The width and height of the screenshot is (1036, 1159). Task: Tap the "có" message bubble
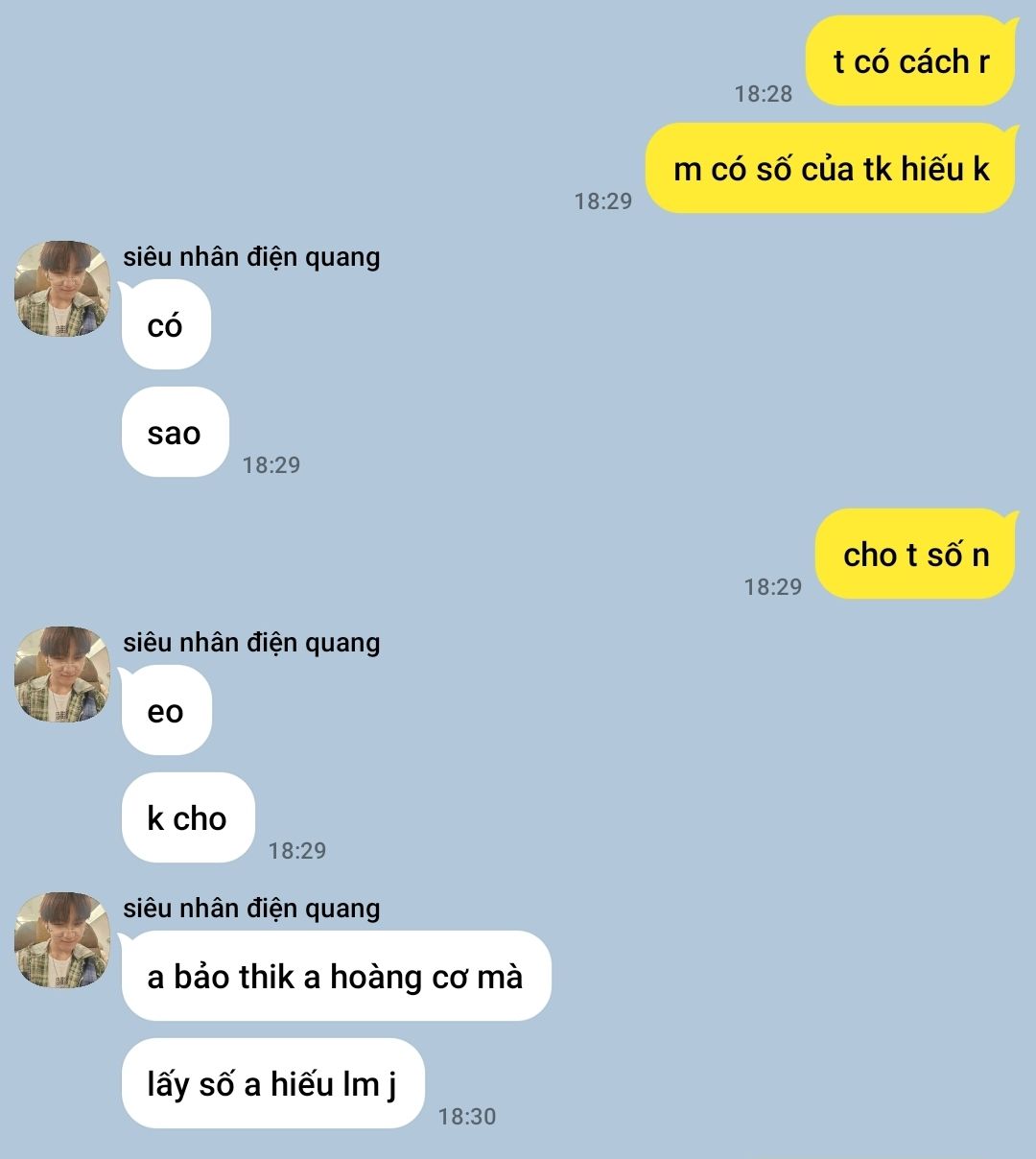[x=166, y=325]
